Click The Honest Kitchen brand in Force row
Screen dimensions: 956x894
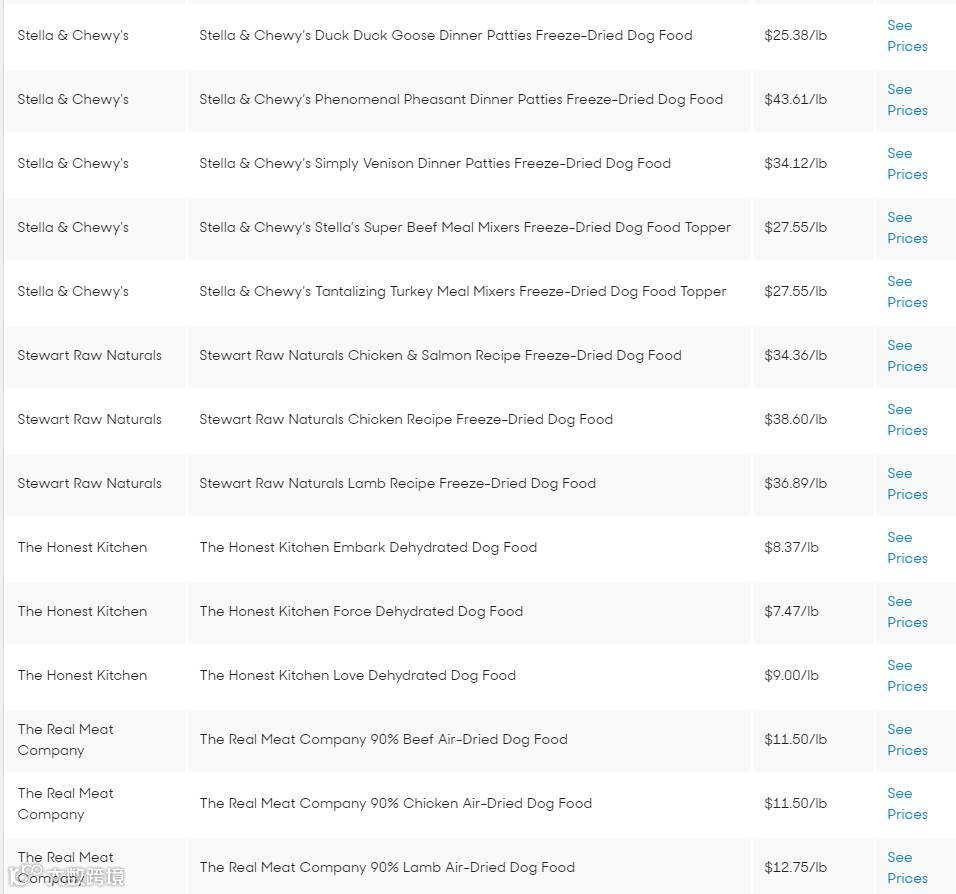coord(82,612)
